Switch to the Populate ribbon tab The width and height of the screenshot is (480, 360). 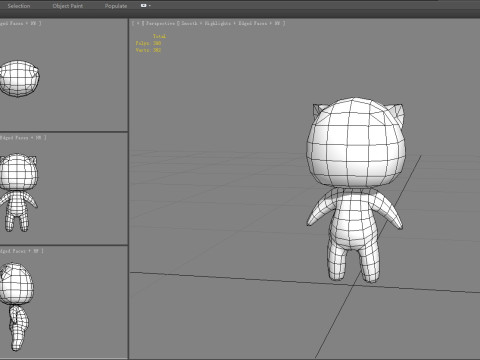coord(116,6)
